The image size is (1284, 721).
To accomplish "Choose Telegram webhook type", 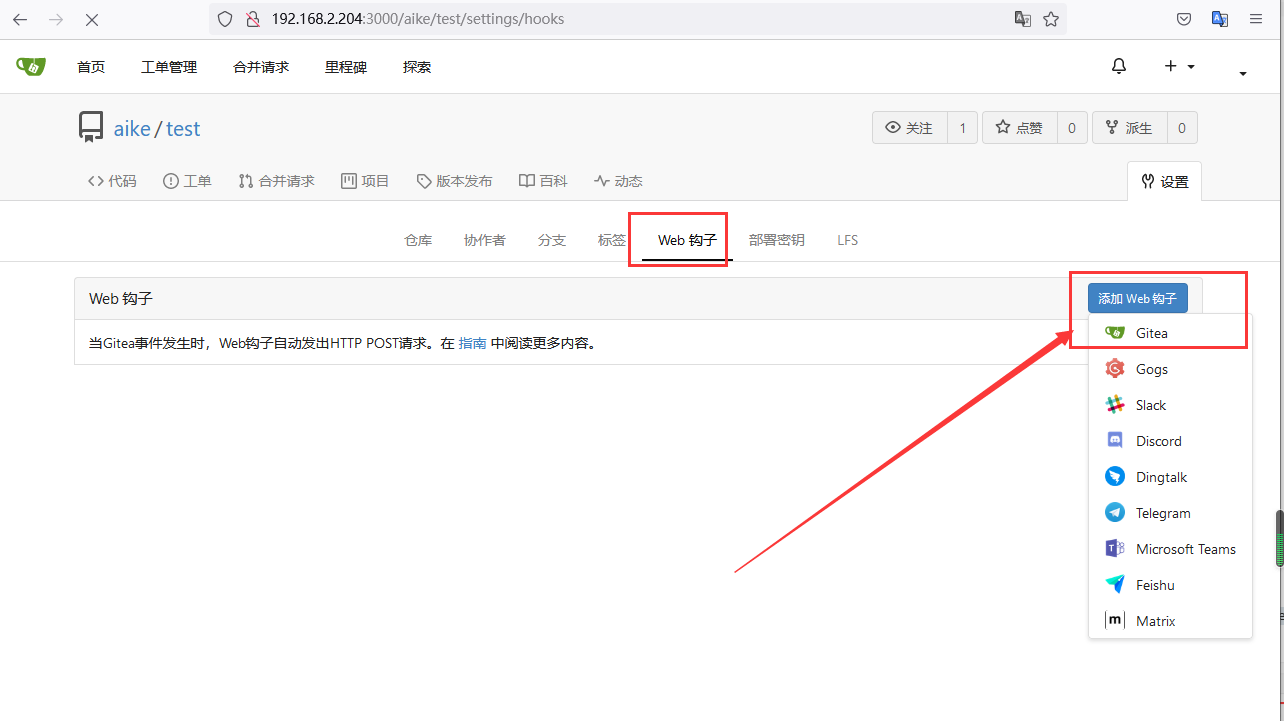I will click(x=1170, y=513).
